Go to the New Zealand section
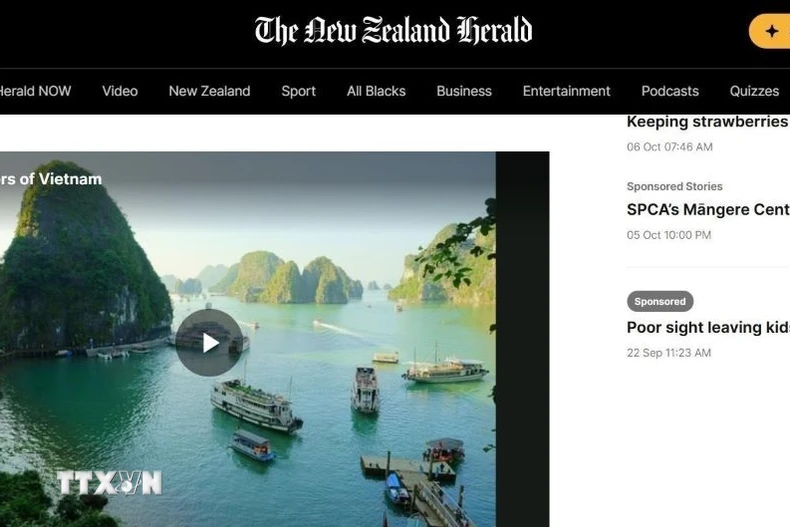790x527 pixels. pos(210,91)
